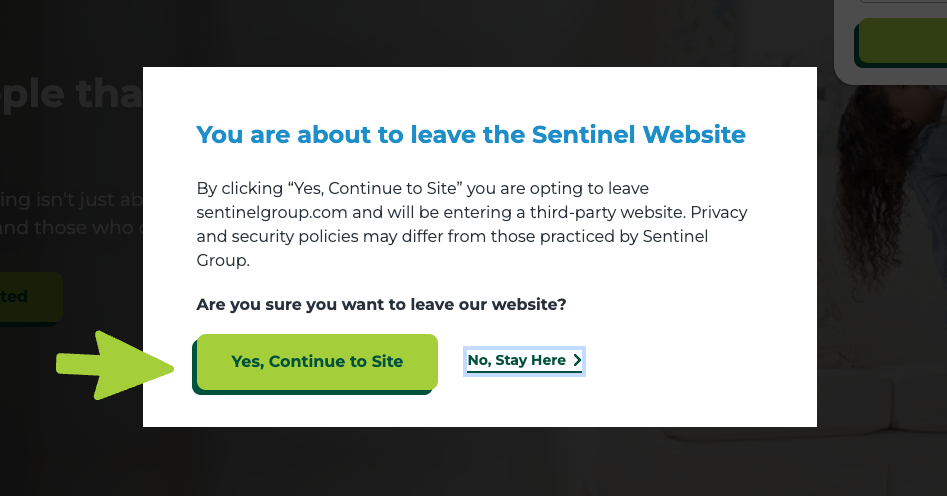
Task: Click the dimmed background headline 'ple tha'
Action: point(71,95)
